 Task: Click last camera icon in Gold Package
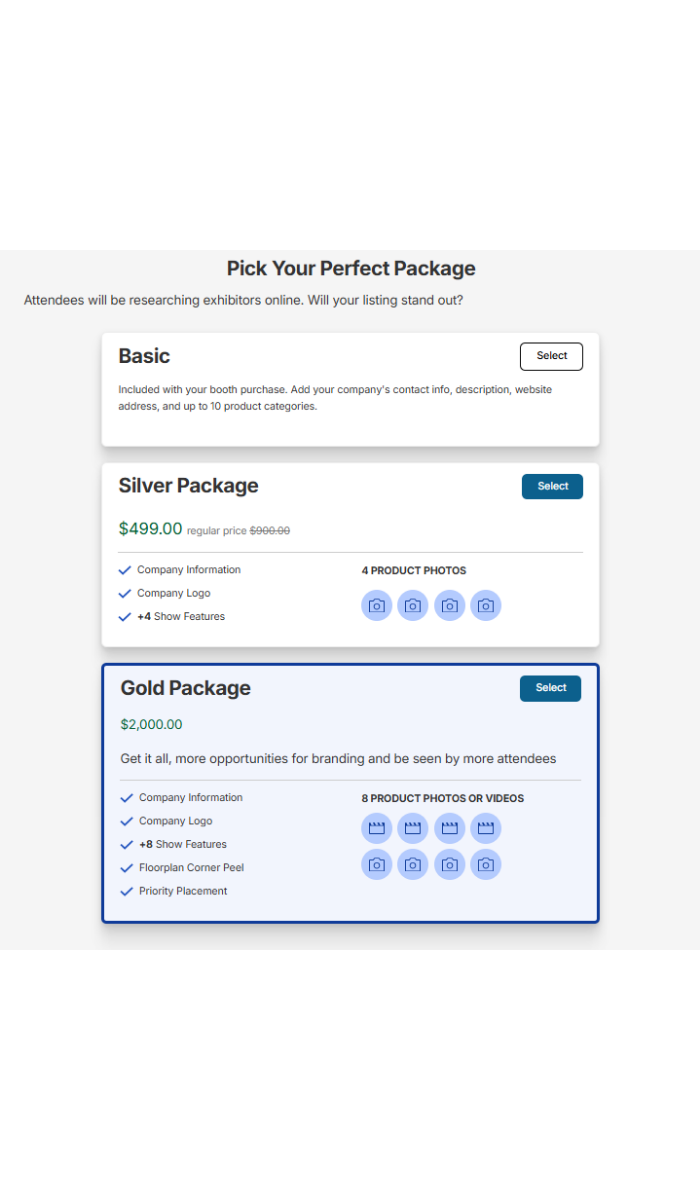[x=485, y=864]
